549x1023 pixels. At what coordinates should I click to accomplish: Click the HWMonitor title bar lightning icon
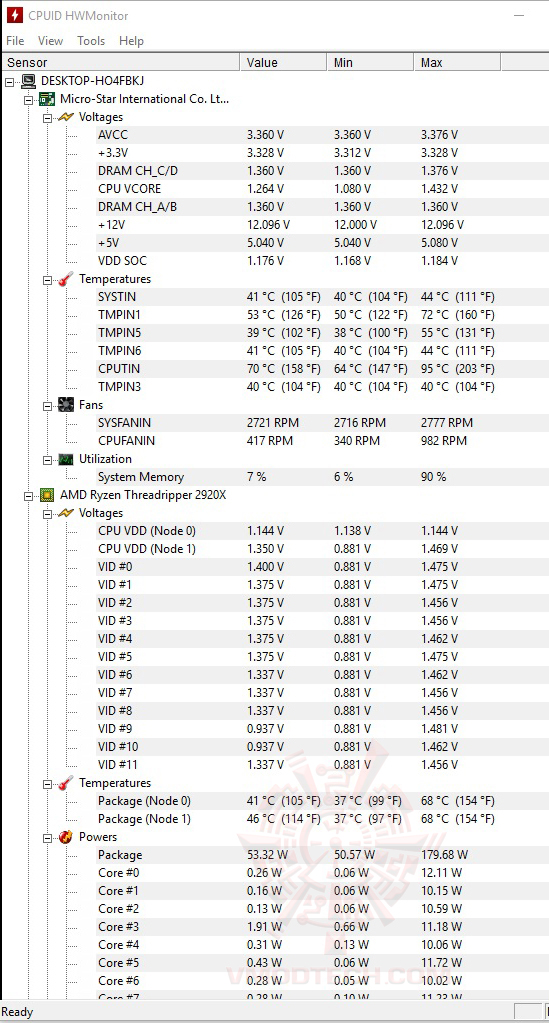(13, 15)
